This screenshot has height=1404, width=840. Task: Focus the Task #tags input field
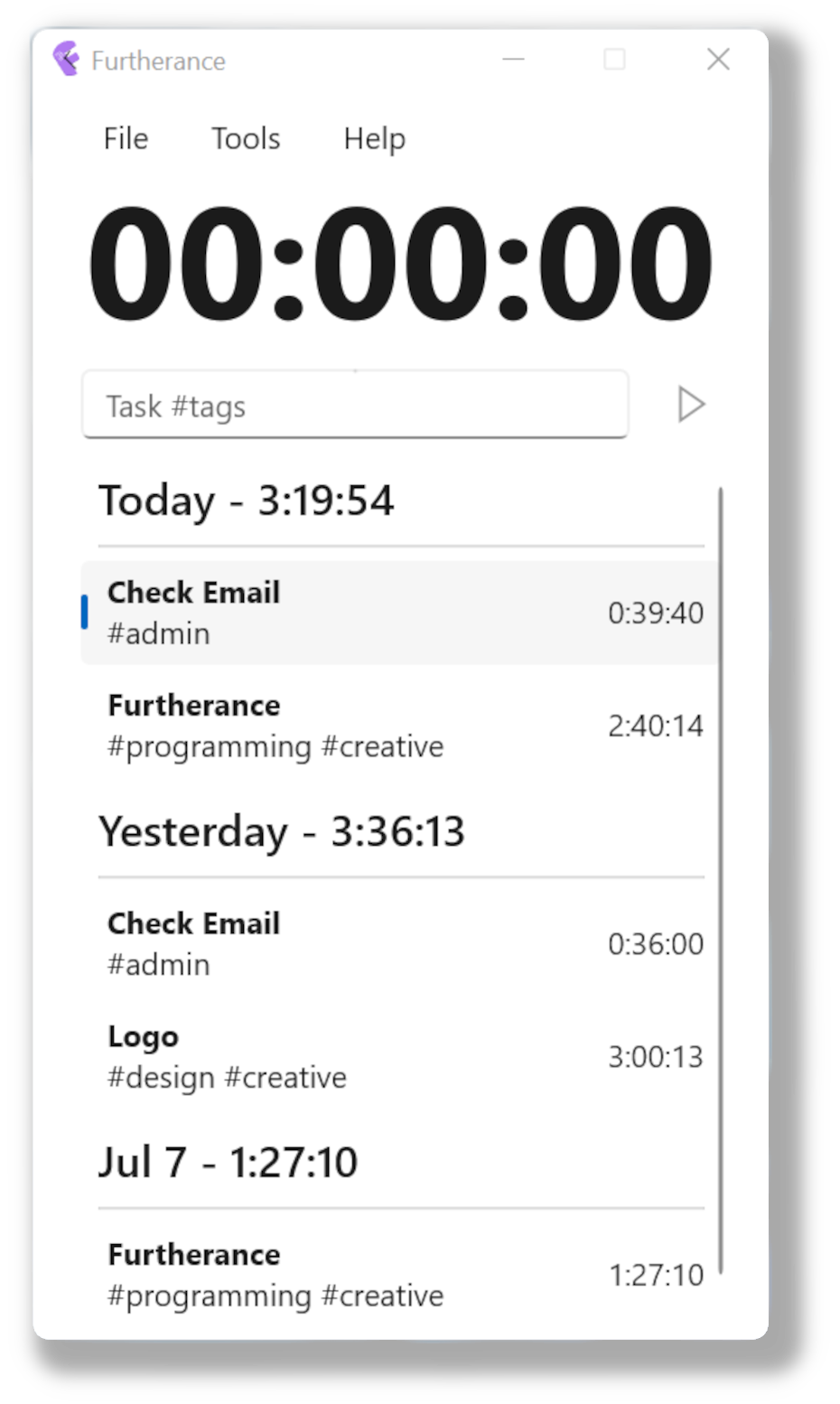pyautogui.click(x=355, y=405)
